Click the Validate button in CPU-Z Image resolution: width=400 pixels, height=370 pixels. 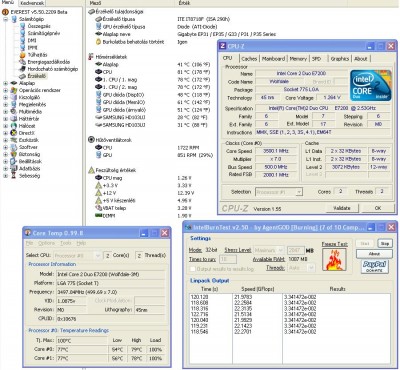(342, 208)
